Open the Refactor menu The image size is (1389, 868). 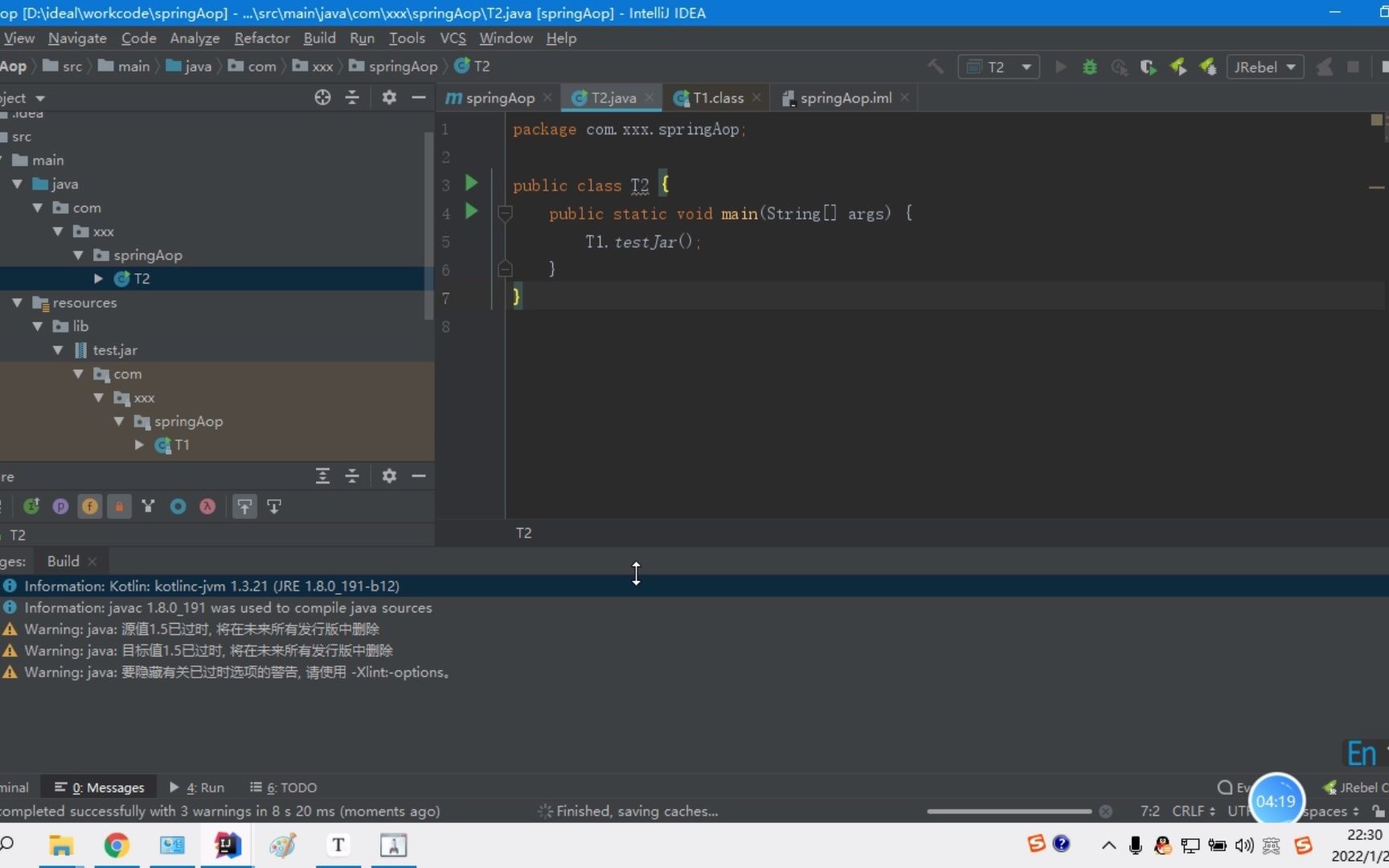pos(262,38)
